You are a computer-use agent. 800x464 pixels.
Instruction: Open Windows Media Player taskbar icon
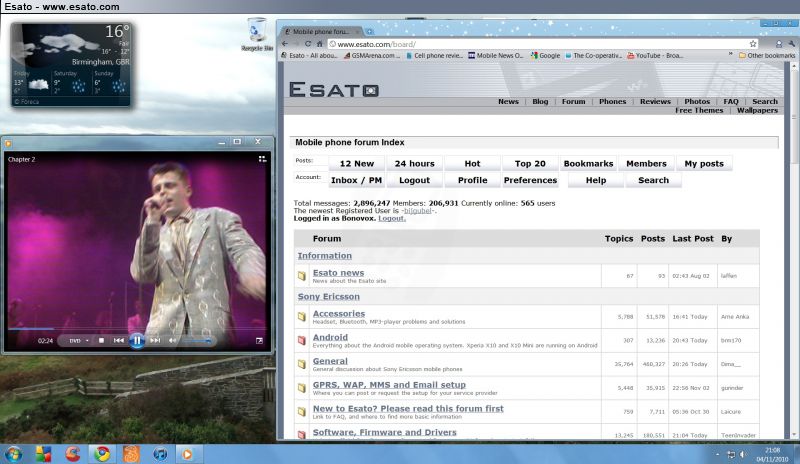pos(188,454)
